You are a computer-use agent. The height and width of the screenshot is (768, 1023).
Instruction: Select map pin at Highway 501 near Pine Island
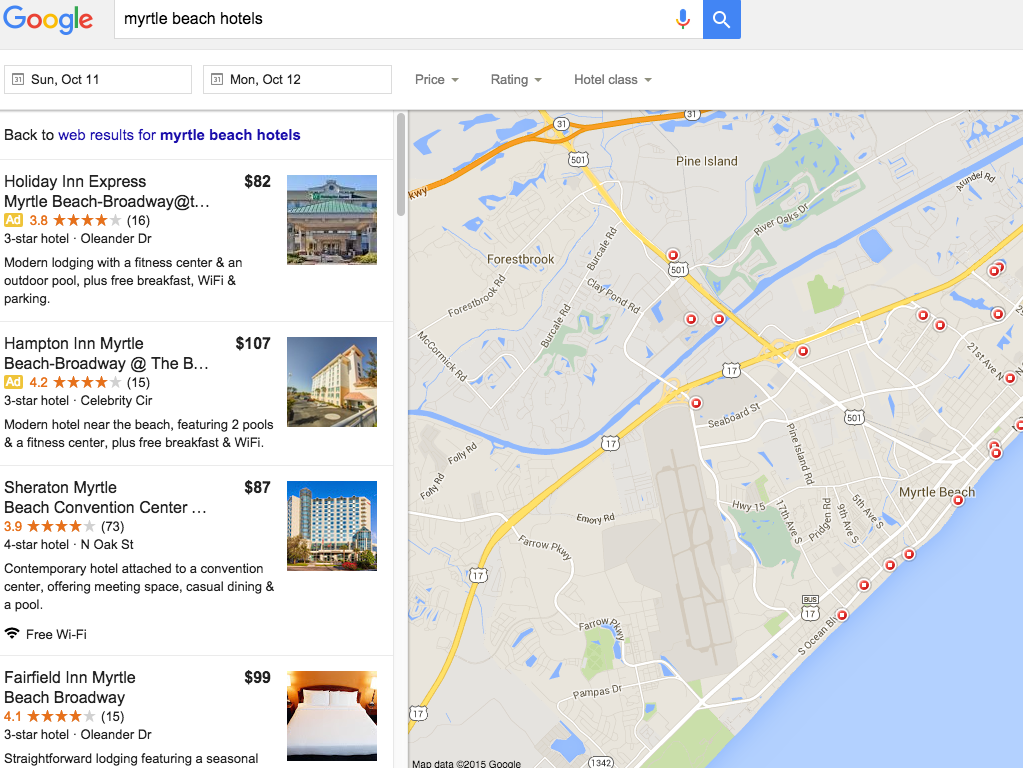coord(673,255)
